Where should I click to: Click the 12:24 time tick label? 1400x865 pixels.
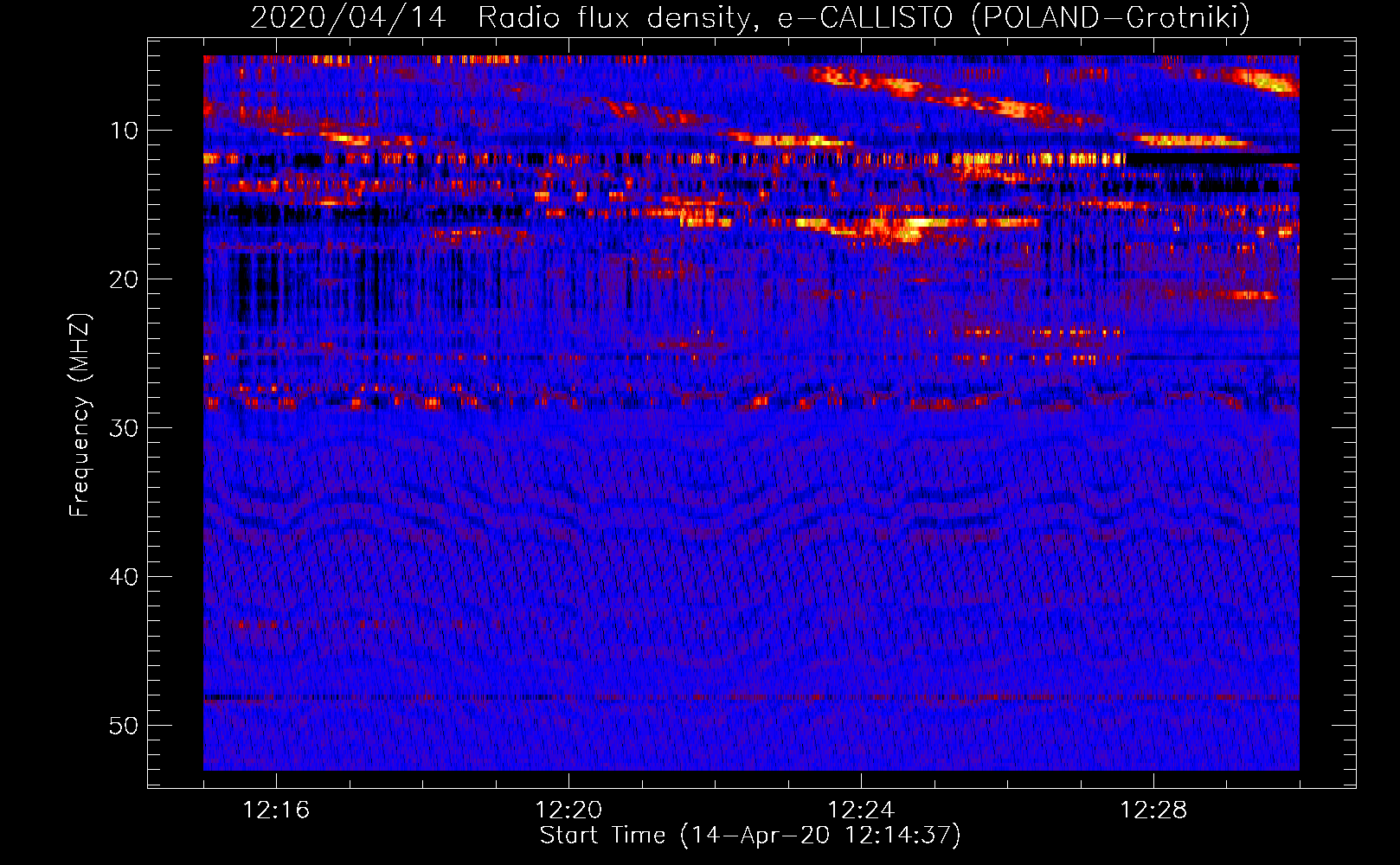point(861,810)
